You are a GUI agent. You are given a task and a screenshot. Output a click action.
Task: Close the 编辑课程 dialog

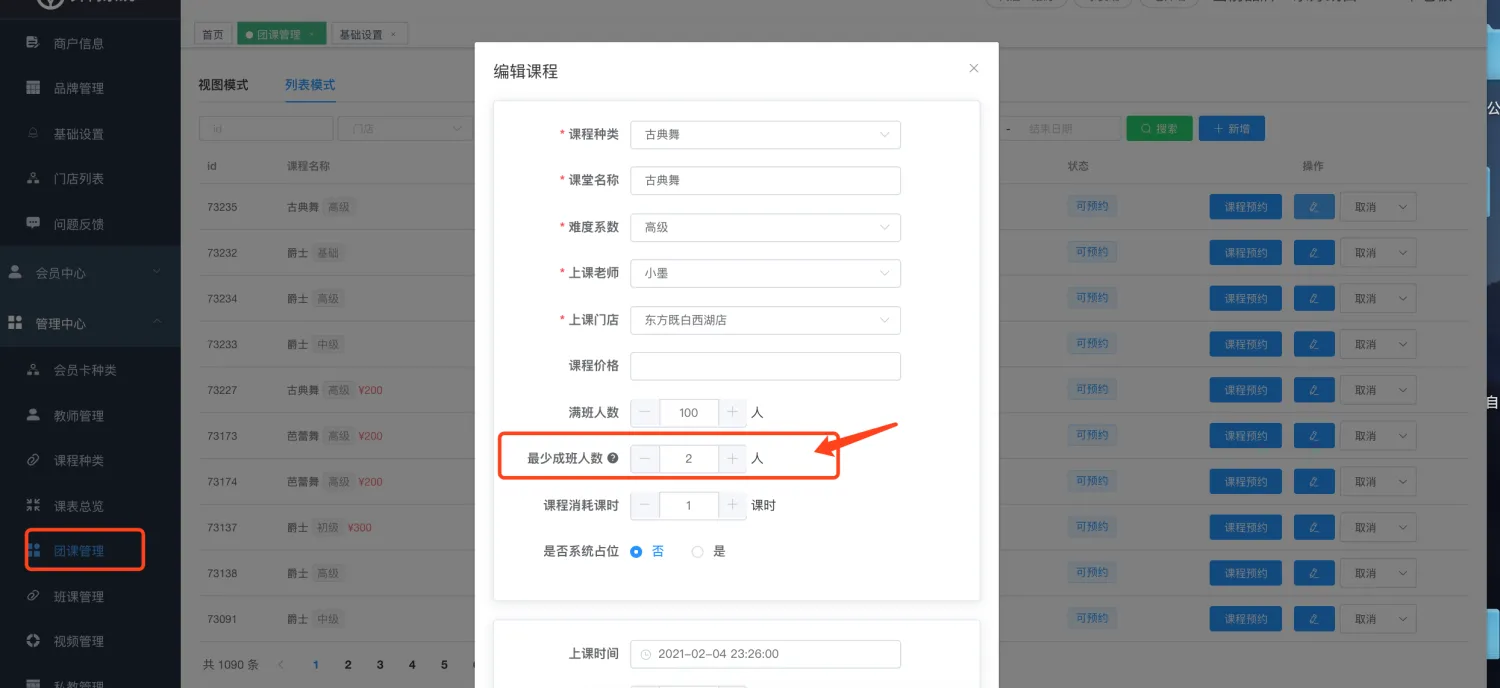pyautogui.click(x=973, y=69)
